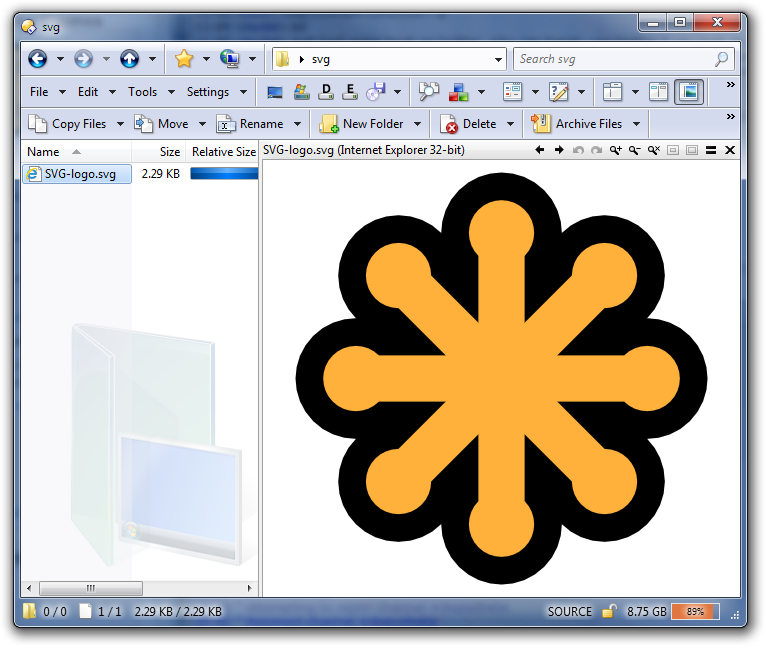Create a New Folder
765x647 pixels.
(x=362, y=124)
